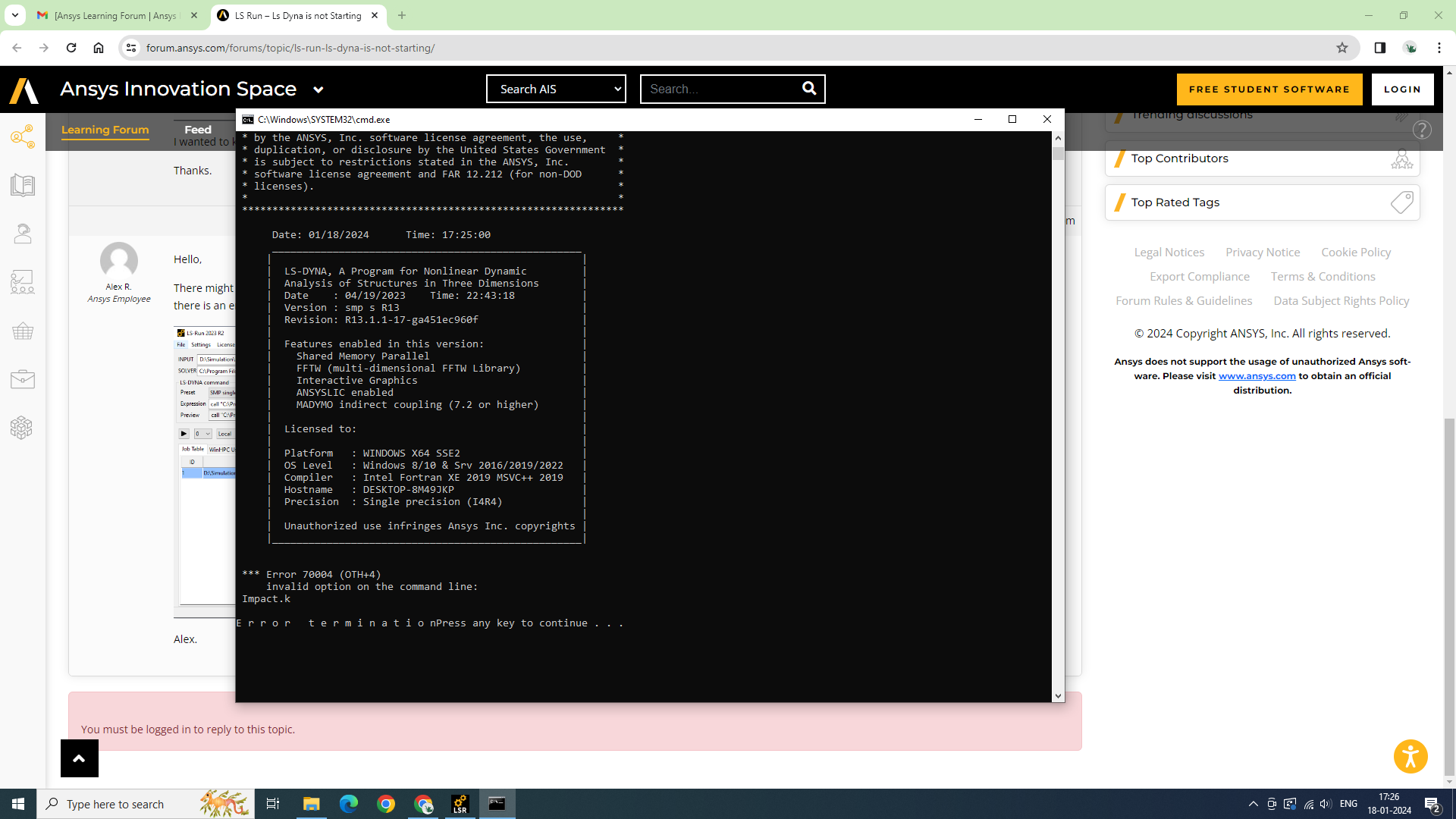Viewport: 1456px width, 819px height.
Task: Switch to the Ansys Learning Forum Gmail tab
Action: pos(115,15)
